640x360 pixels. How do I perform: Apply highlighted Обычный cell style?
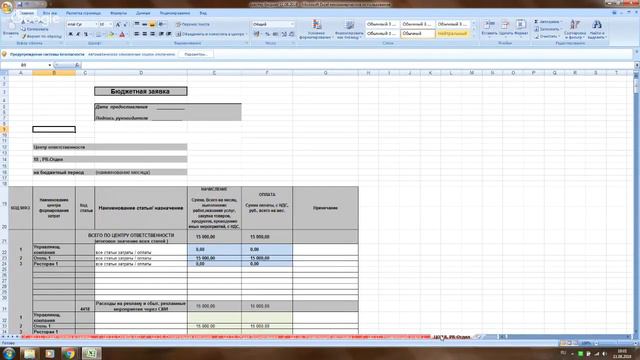tap(418, 33)
